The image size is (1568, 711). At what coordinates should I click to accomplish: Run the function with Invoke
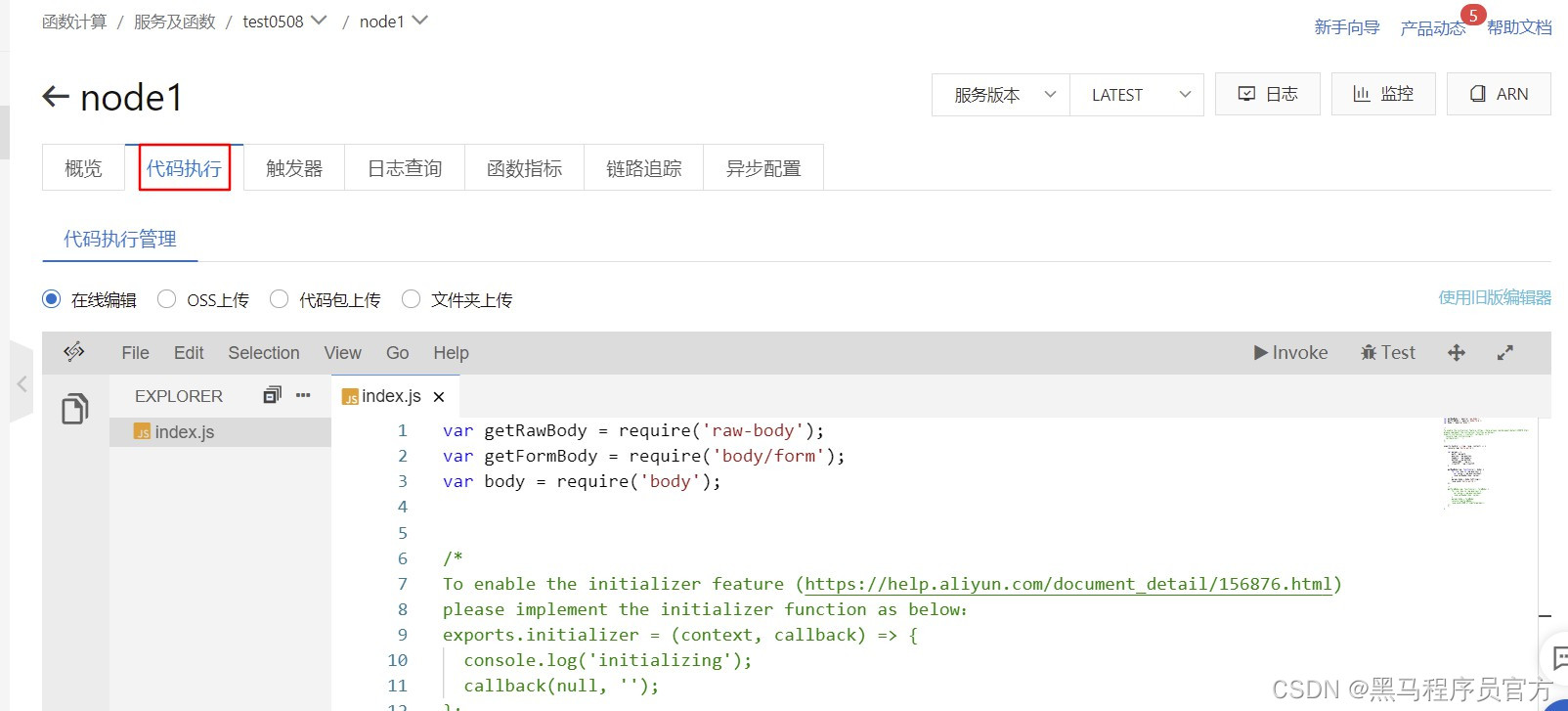point(1290,353)
